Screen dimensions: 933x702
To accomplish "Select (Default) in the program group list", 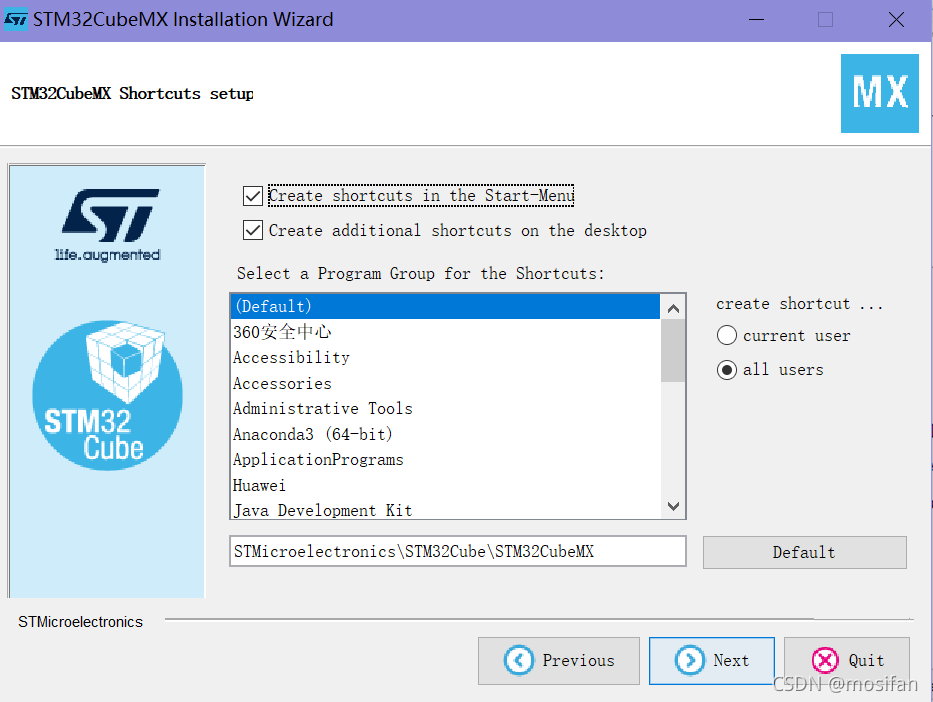I will click(x=446, y=306).
